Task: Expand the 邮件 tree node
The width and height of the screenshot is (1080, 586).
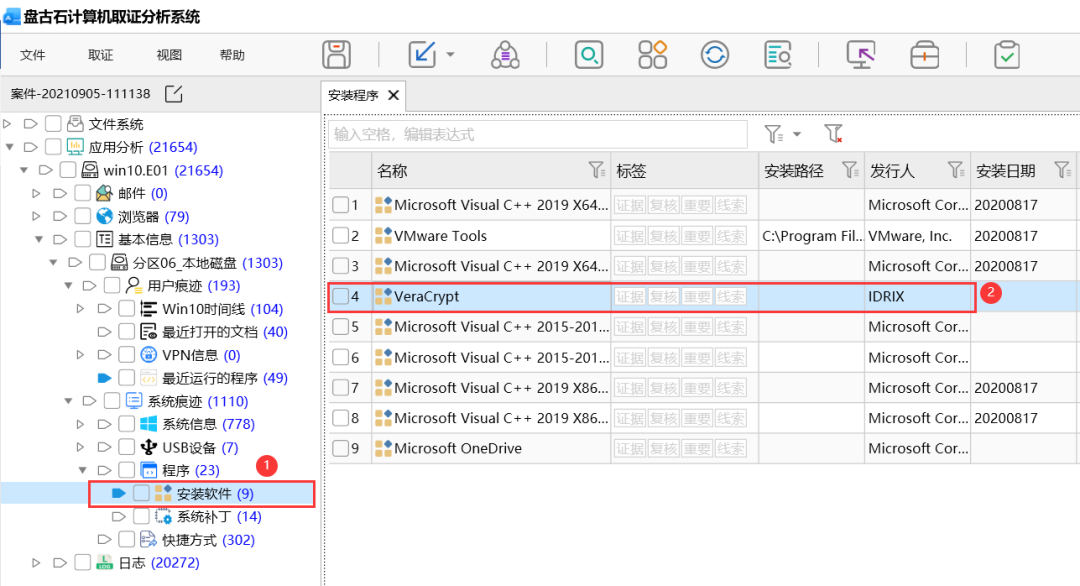Action: (x=37, y=193)
